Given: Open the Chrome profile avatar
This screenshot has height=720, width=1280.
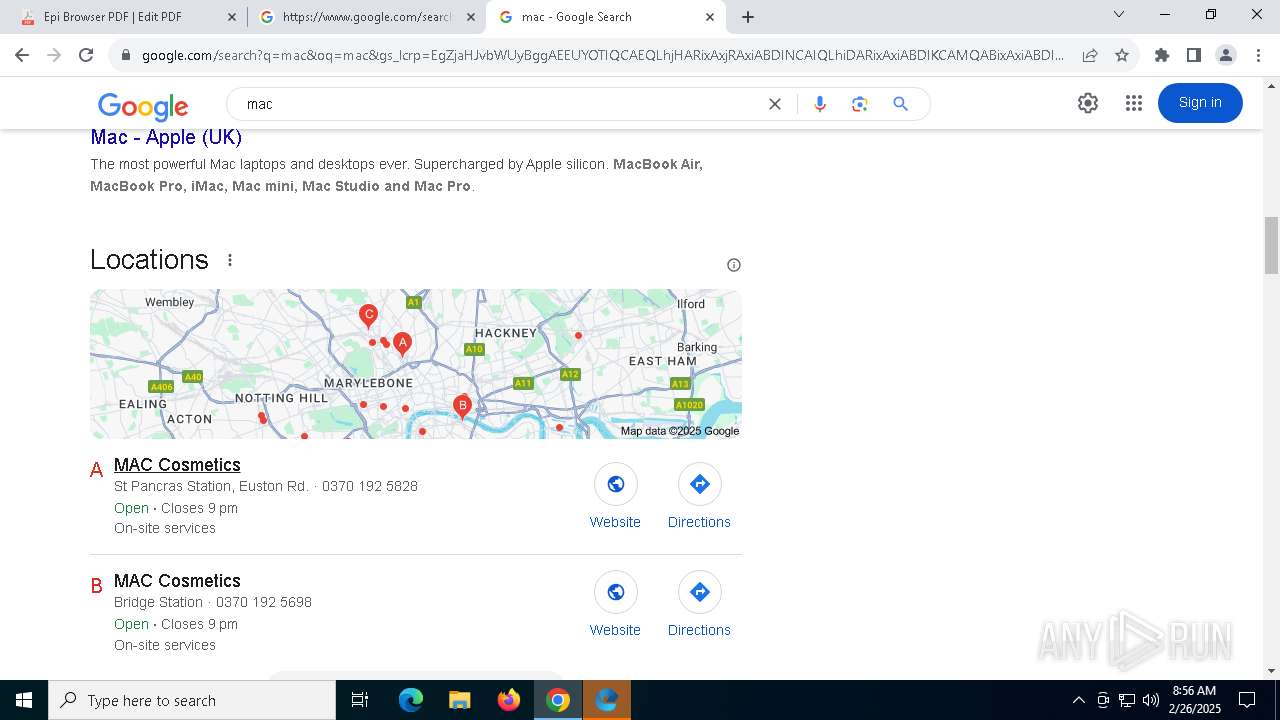Looking at the screenshot, I should pos(1226,55).
